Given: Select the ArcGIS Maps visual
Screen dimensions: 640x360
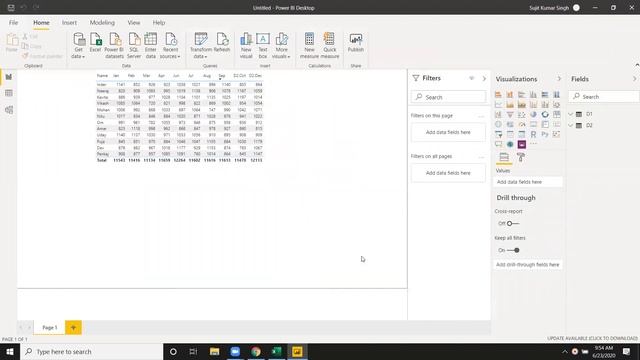Looking at the screenshot, I should point(510,144).
